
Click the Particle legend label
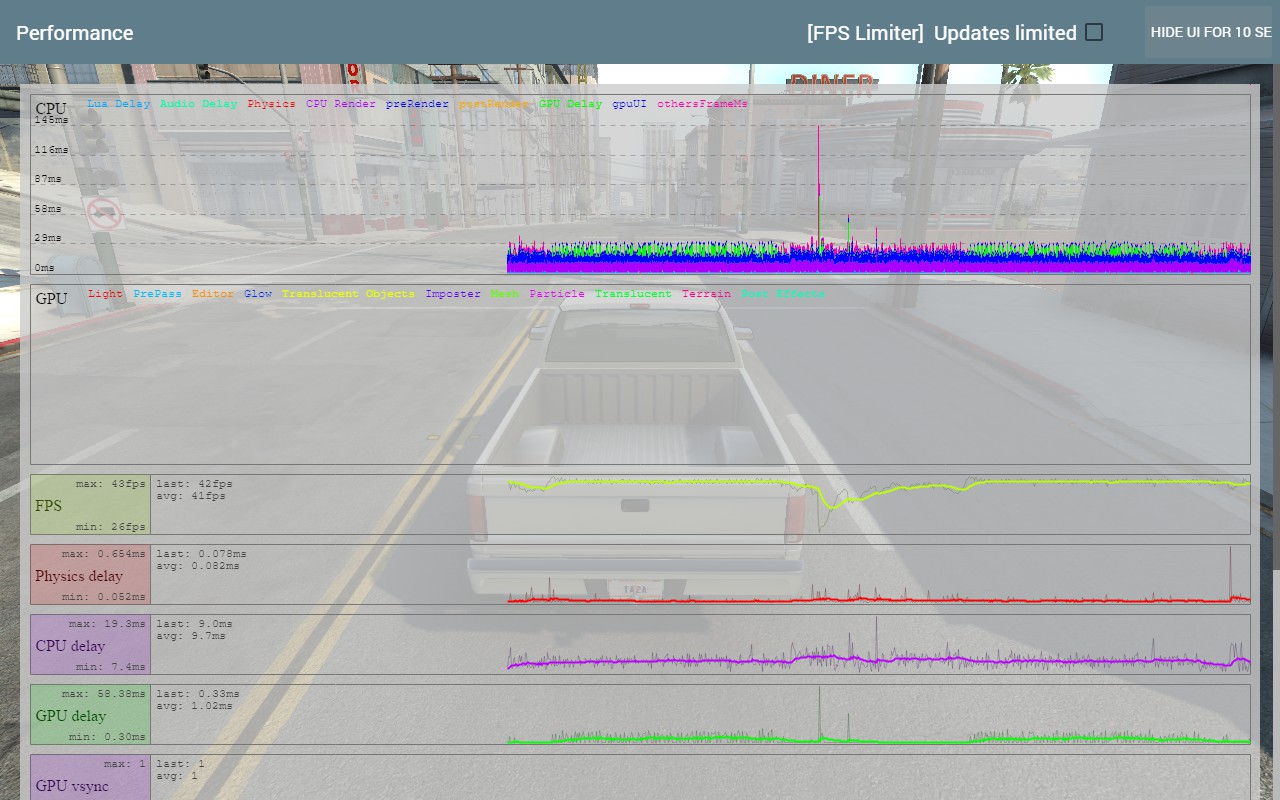tap(557, 294)
